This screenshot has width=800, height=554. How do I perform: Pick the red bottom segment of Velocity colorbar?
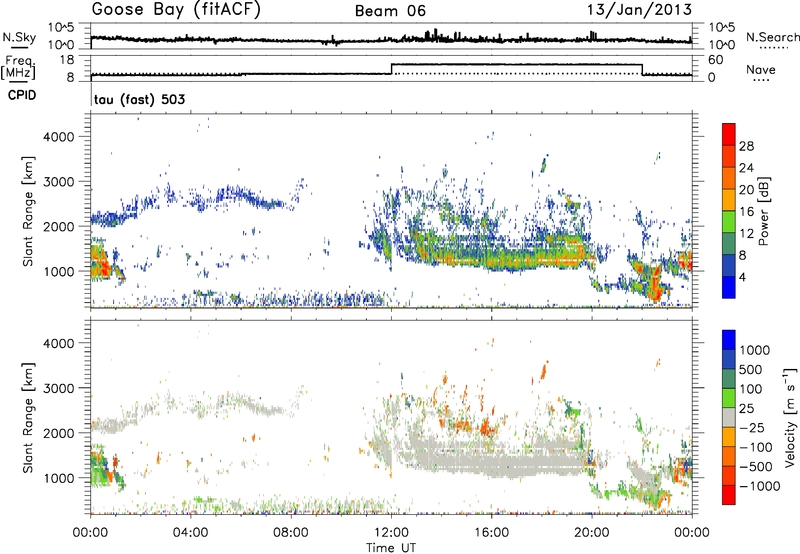[x=729, y=495]
